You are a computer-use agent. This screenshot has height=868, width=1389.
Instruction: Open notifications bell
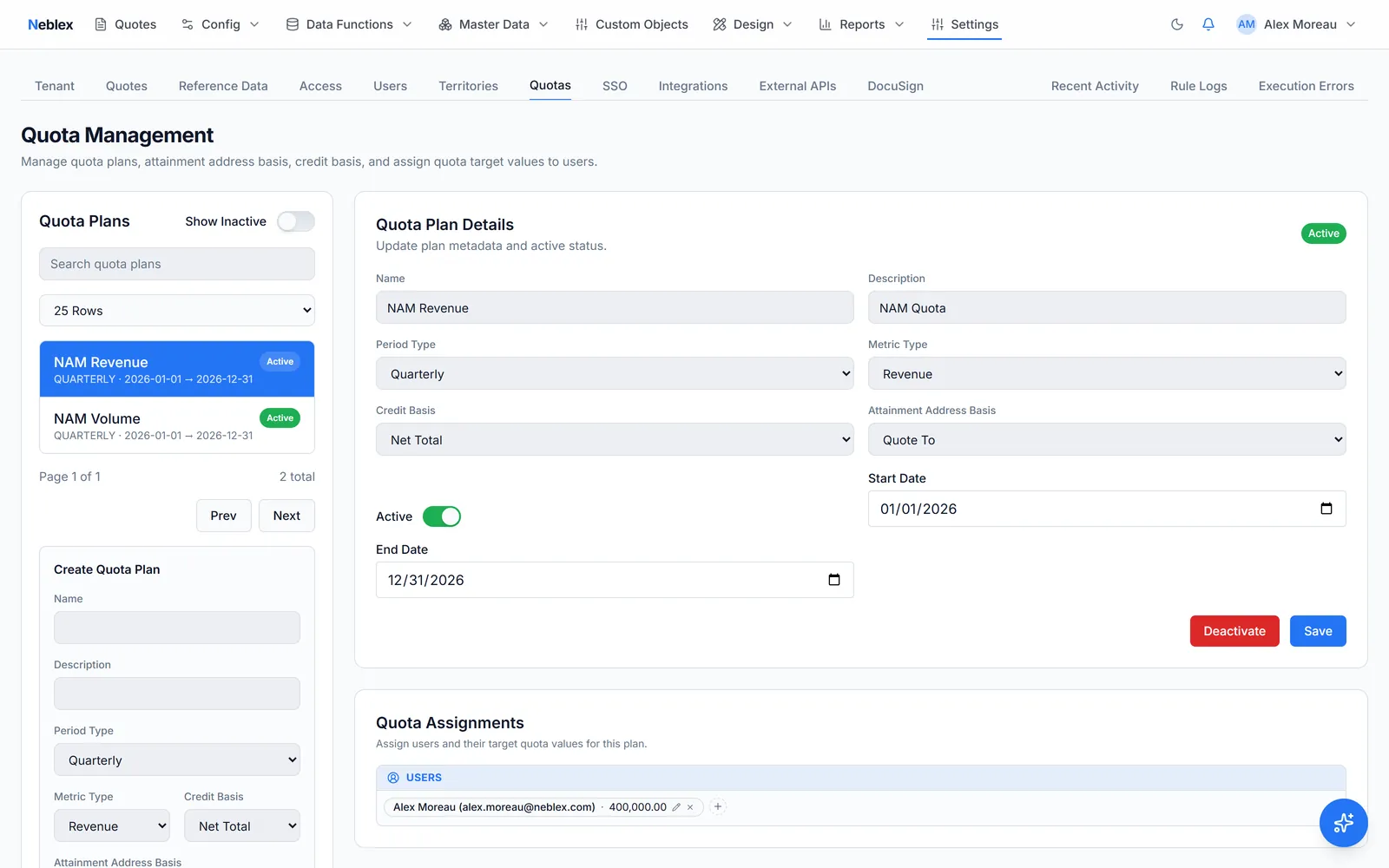[1208, 24]
